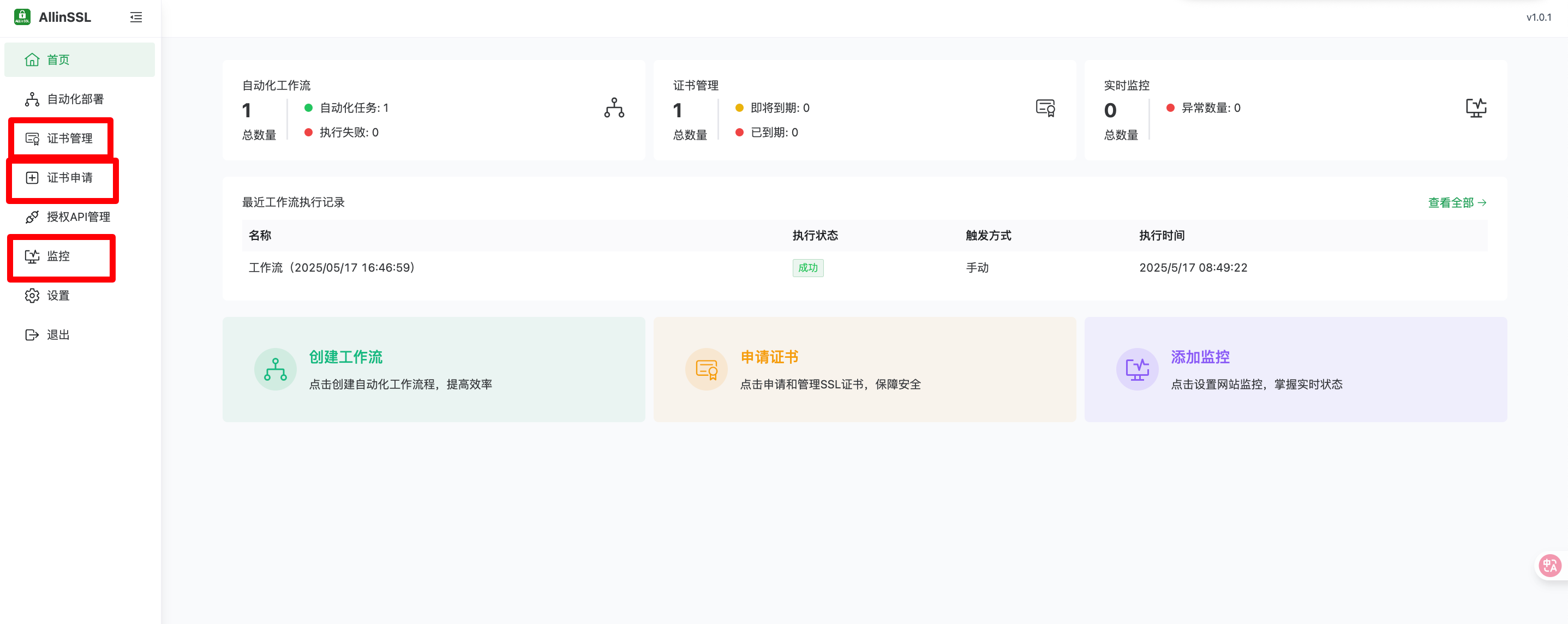Click green workflow icon in 创建工作流 card

pos(275,369)
